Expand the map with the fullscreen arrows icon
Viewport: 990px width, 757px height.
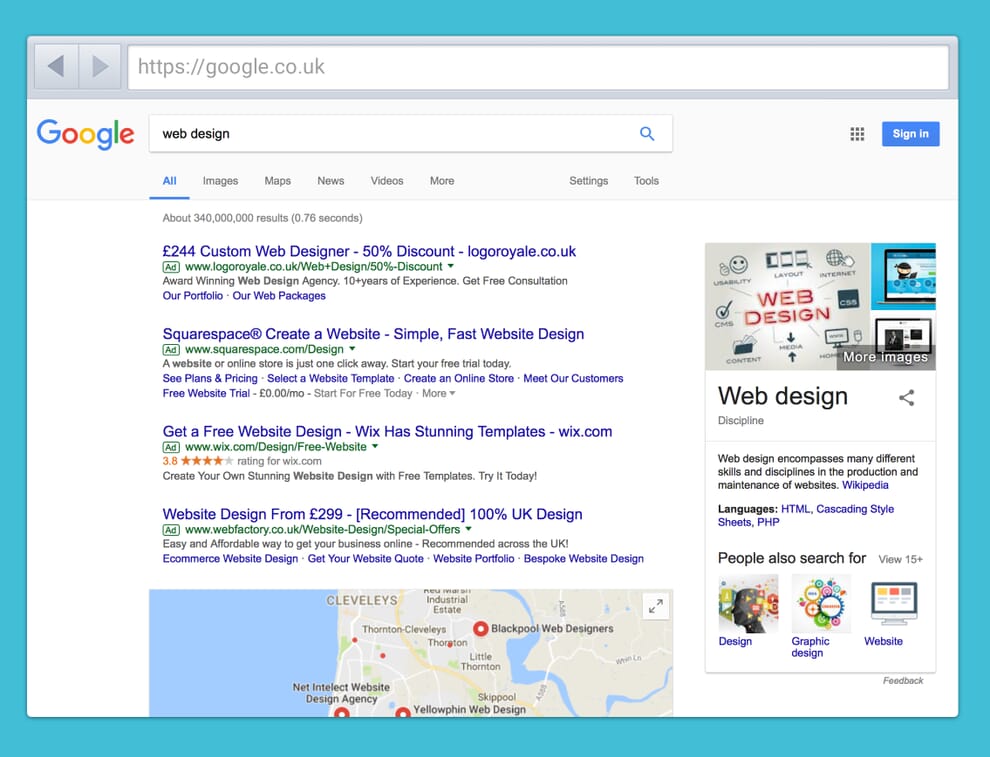[x=657, y=606]
